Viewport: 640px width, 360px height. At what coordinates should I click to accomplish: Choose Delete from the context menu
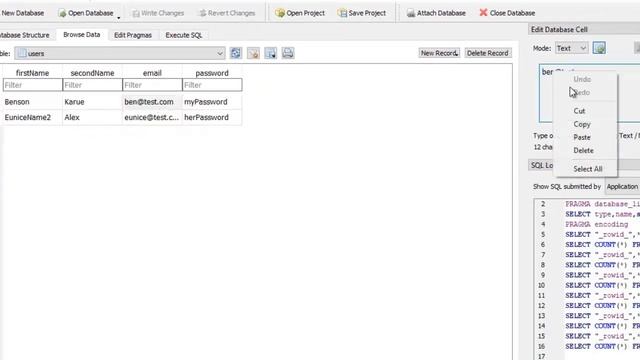[585, 151]
